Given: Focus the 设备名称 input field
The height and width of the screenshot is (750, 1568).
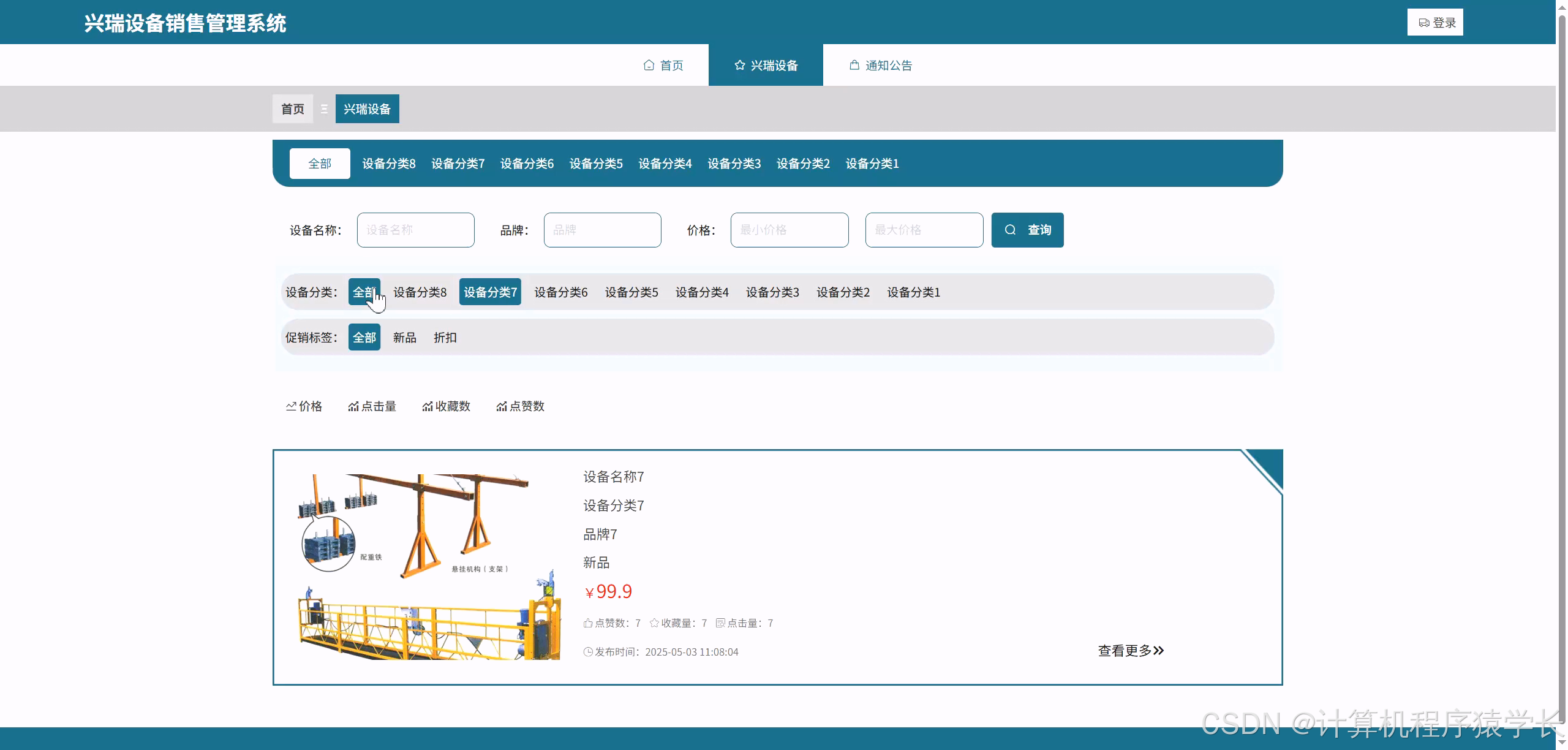Looking at the screenshot, I should (x=416, y=230).
